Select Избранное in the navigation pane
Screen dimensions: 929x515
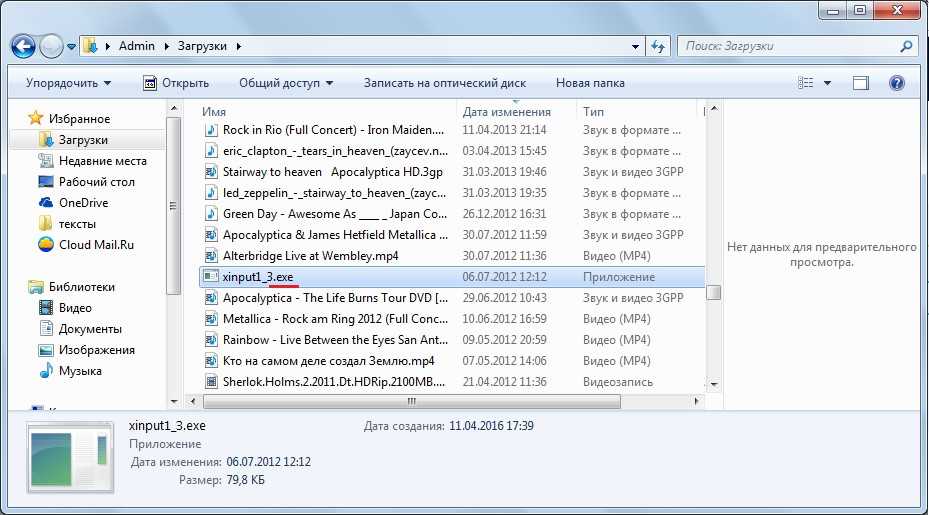pyautogui.click(x=79, y=119)
